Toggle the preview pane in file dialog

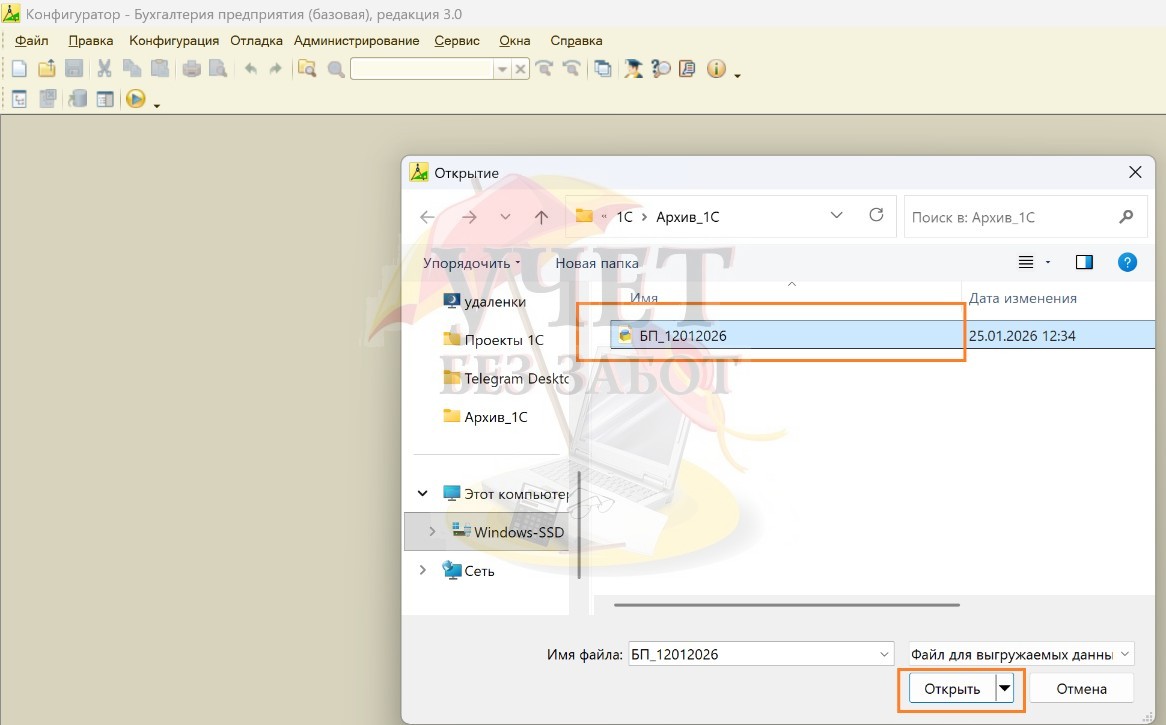pyautogui.click(x=1084, y=262)
